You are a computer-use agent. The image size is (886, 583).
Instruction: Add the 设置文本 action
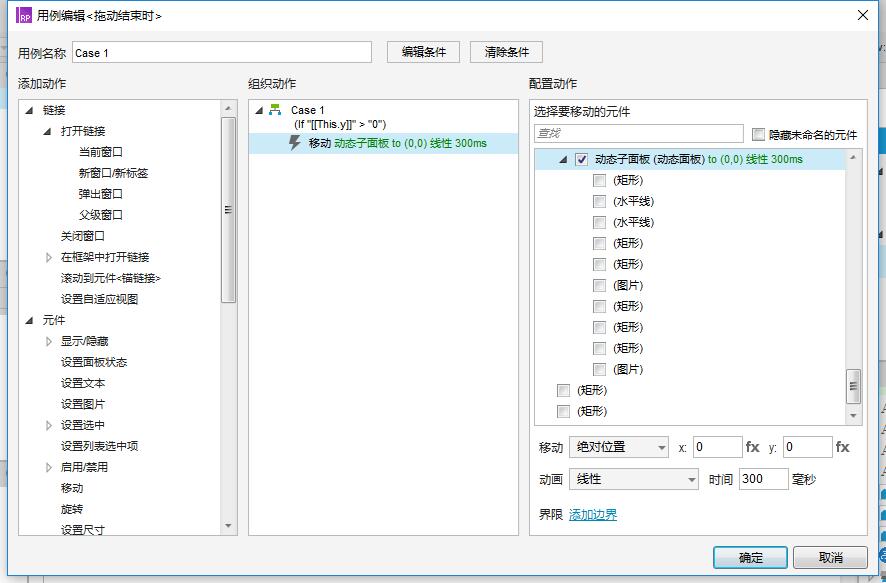click(83, 383)
